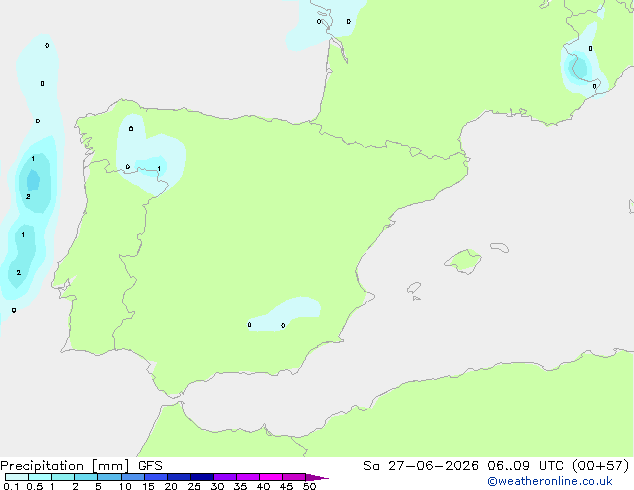Click Mallorca island on the map
634x490 pixels.
464,261
